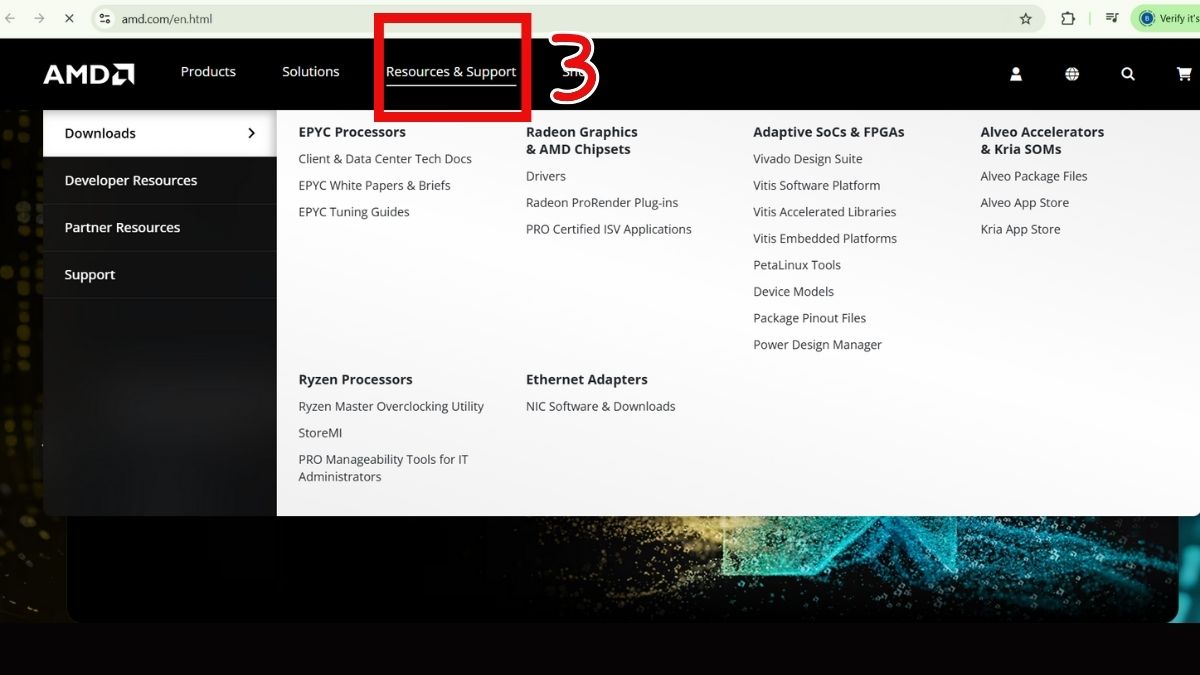Screen dimensions: 1200x675
Task: Open Device Models
Action: click(x=794, y=292)
